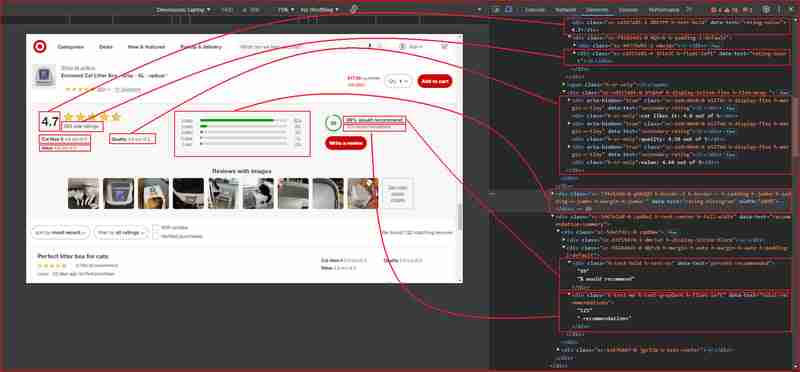
Task: Check the With photos checkbox
Action: click(156, 228)
